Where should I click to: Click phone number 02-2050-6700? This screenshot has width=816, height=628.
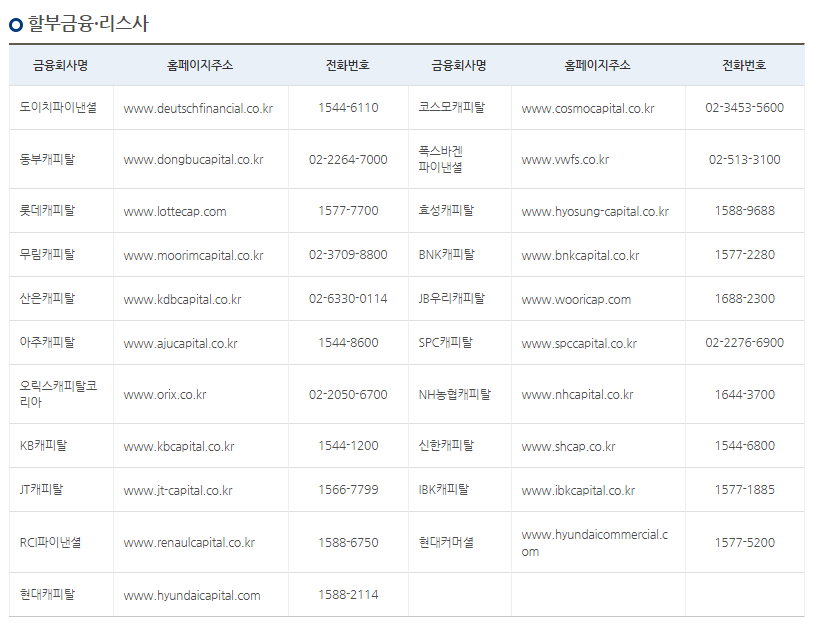tap(348, 394)
